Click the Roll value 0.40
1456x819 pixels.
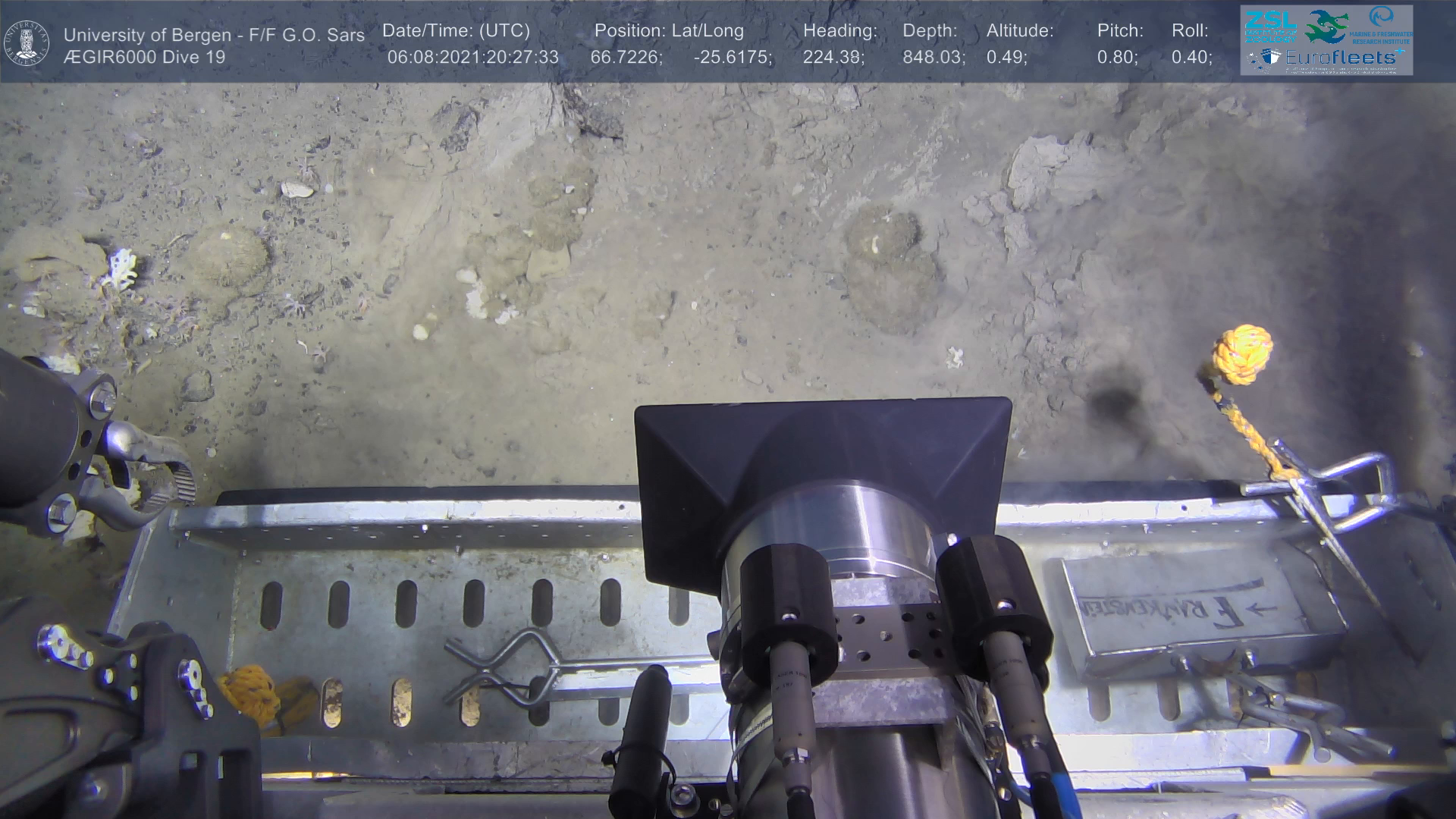click(x=1191, y=58)
